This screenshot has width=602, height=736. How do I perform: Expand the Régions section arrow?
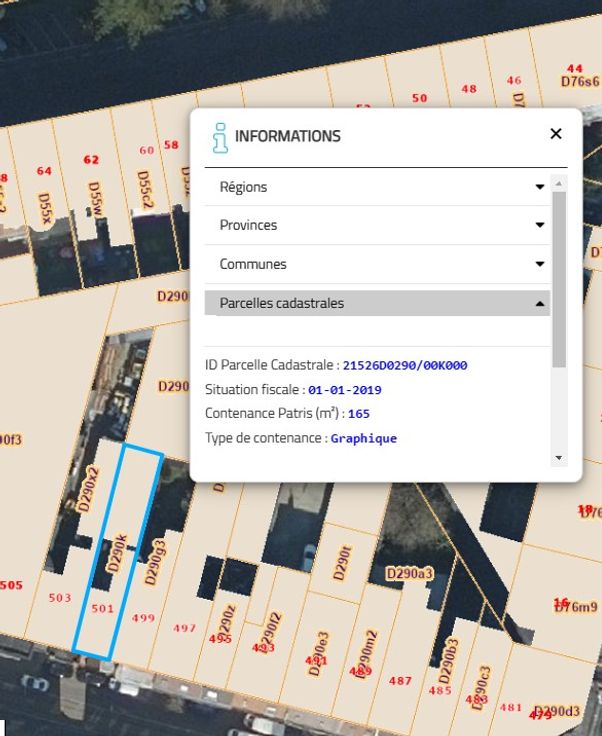(540, 187)
